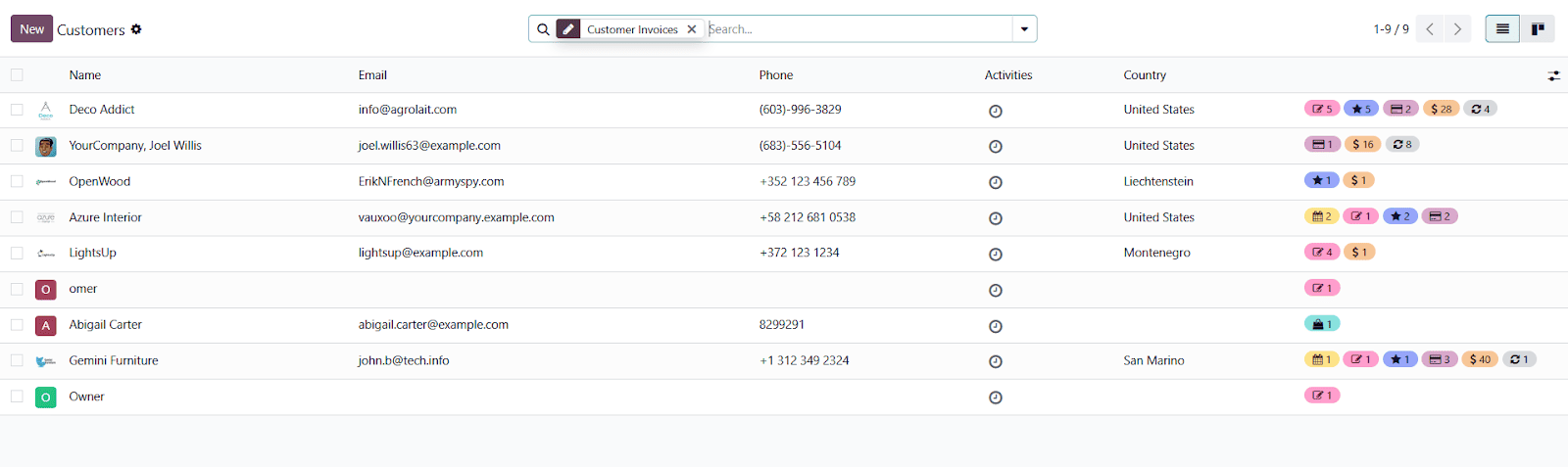Sort by the Country column header

pos(1144,75)
